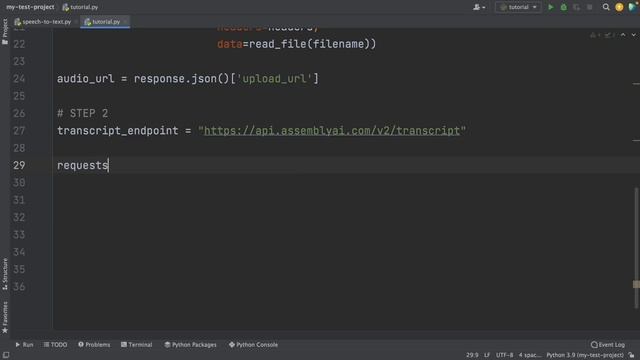Open the Event Log
Screen dimensions: 640x360
pos(607,345)
